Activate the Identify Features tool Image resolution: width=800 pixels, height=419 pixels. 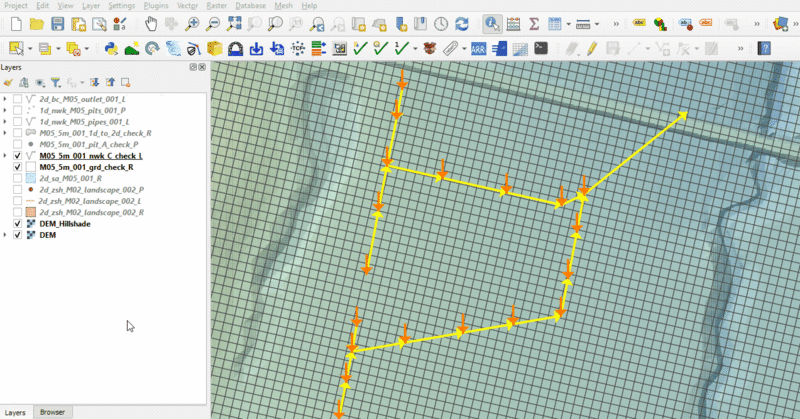pos(491,23)
